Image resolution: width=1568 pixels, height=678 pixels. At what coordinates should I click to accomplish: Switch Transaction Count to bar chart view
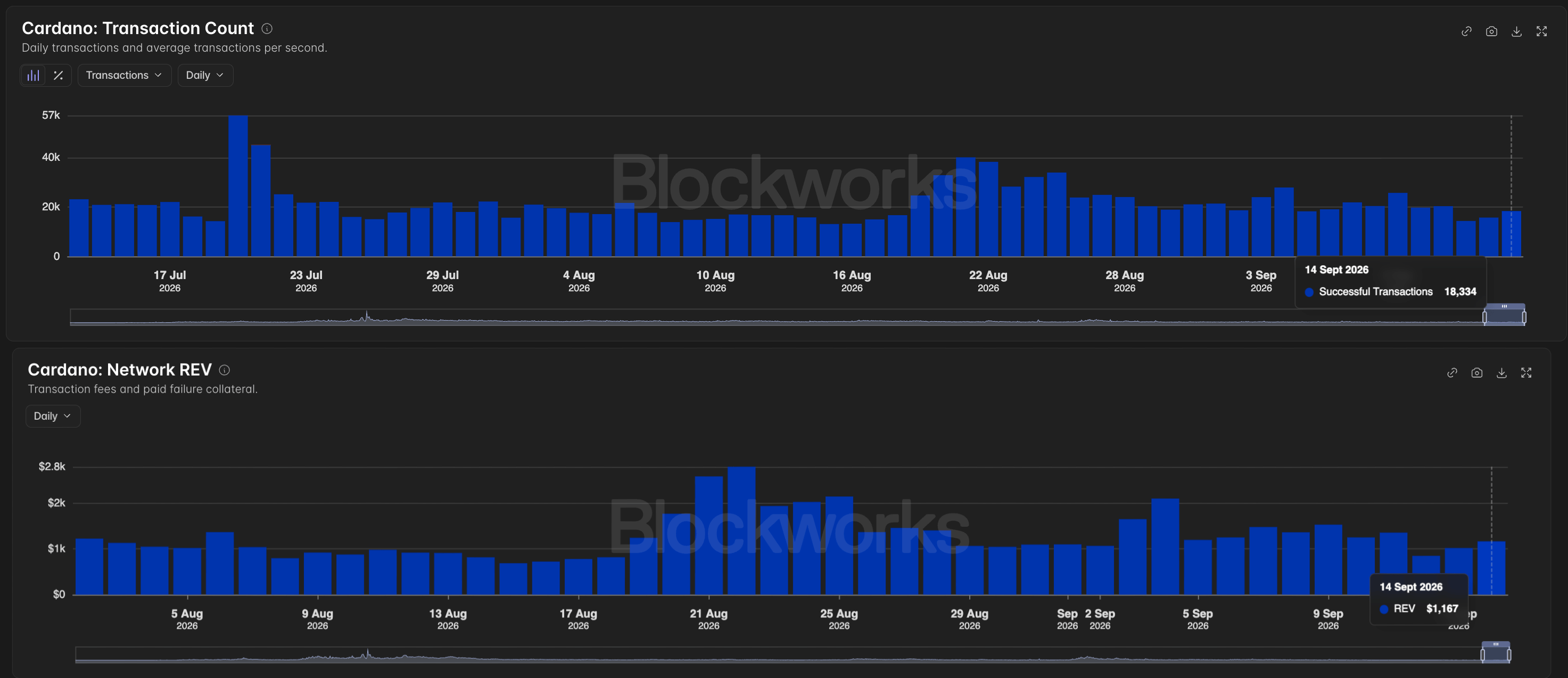pyautogui.click(x=34, y=75)
